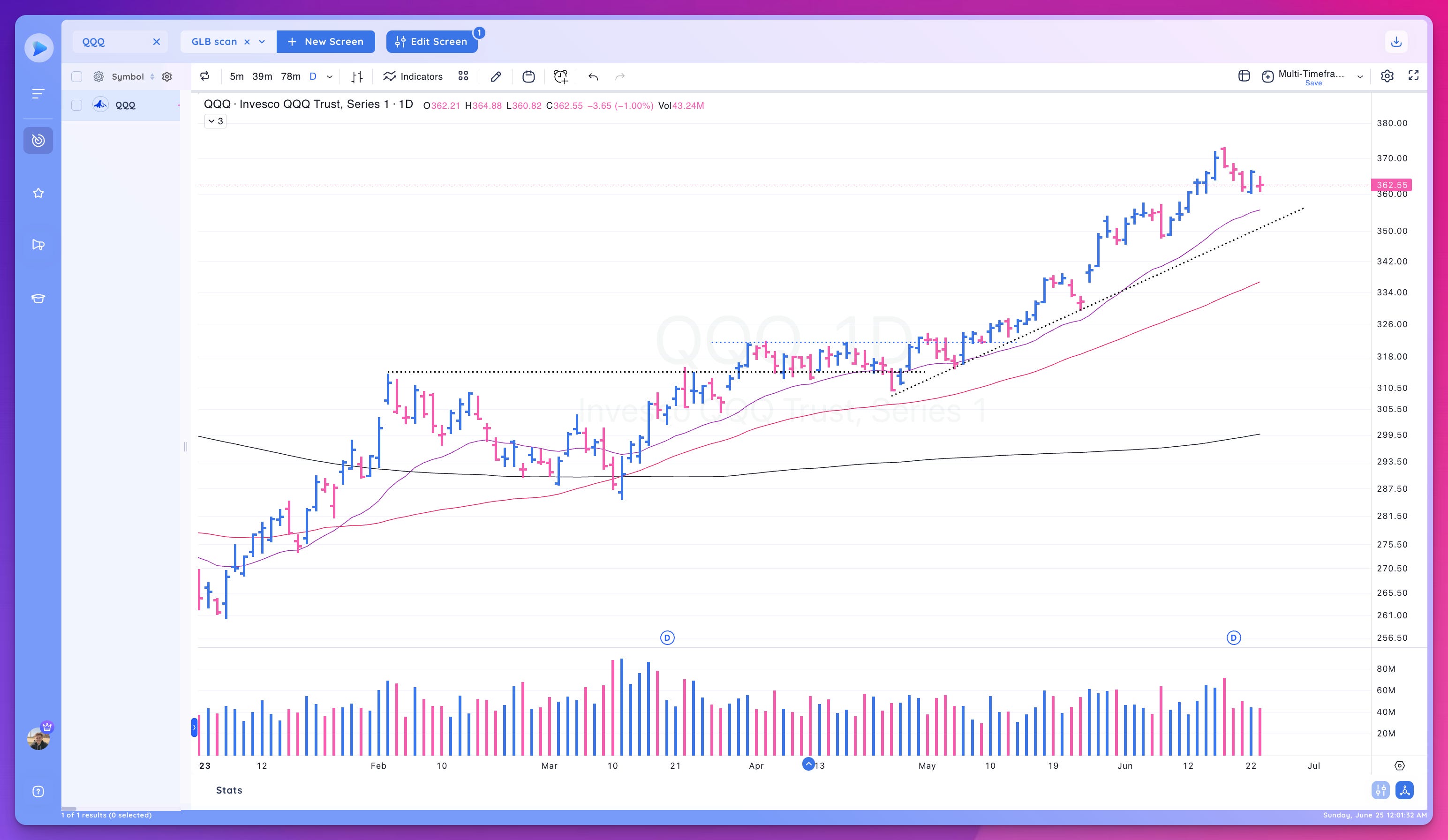Open symbol column settings gear
Viewport: 1448px width, 840px height.
click(x=166, y=76)
